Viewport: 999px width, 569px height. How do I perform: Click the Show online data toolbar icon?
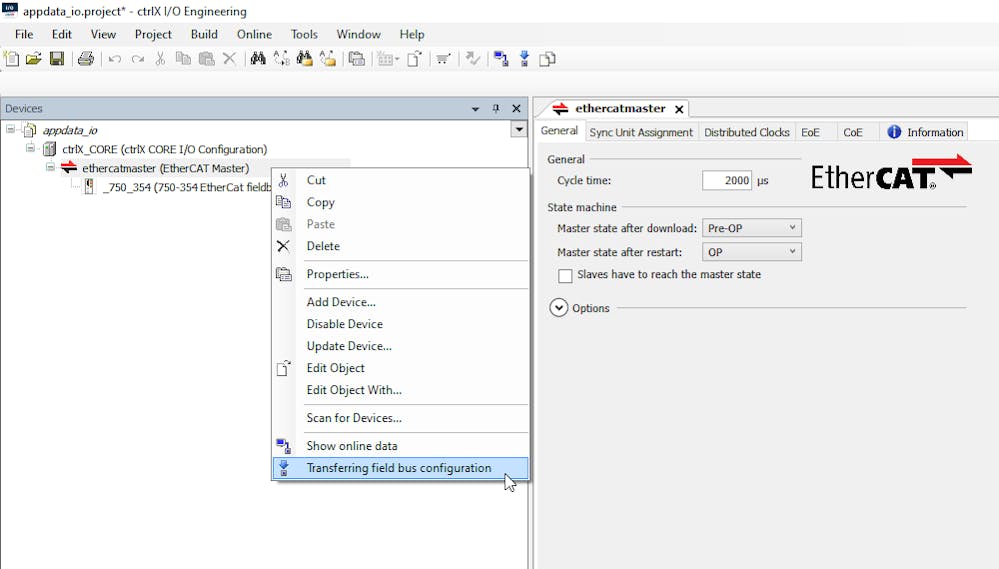pos(501,59)
